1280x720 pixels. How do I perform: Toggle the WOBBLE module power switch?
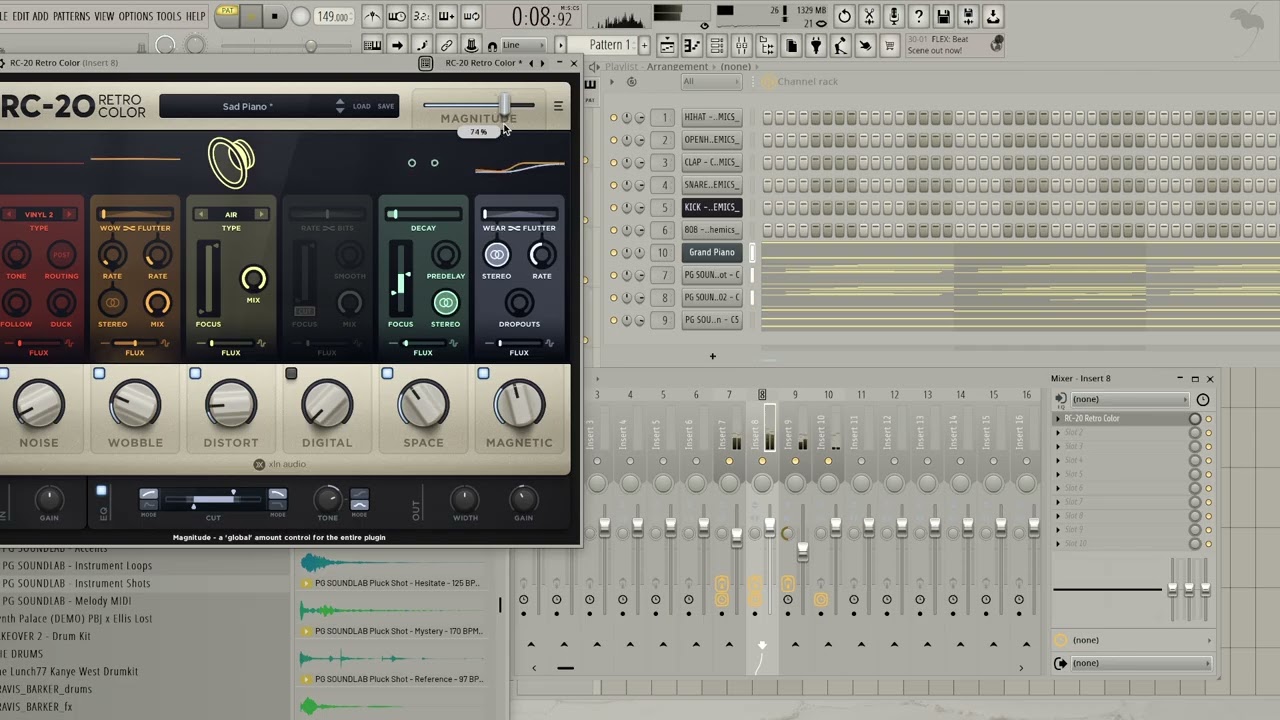coord(99,374)
